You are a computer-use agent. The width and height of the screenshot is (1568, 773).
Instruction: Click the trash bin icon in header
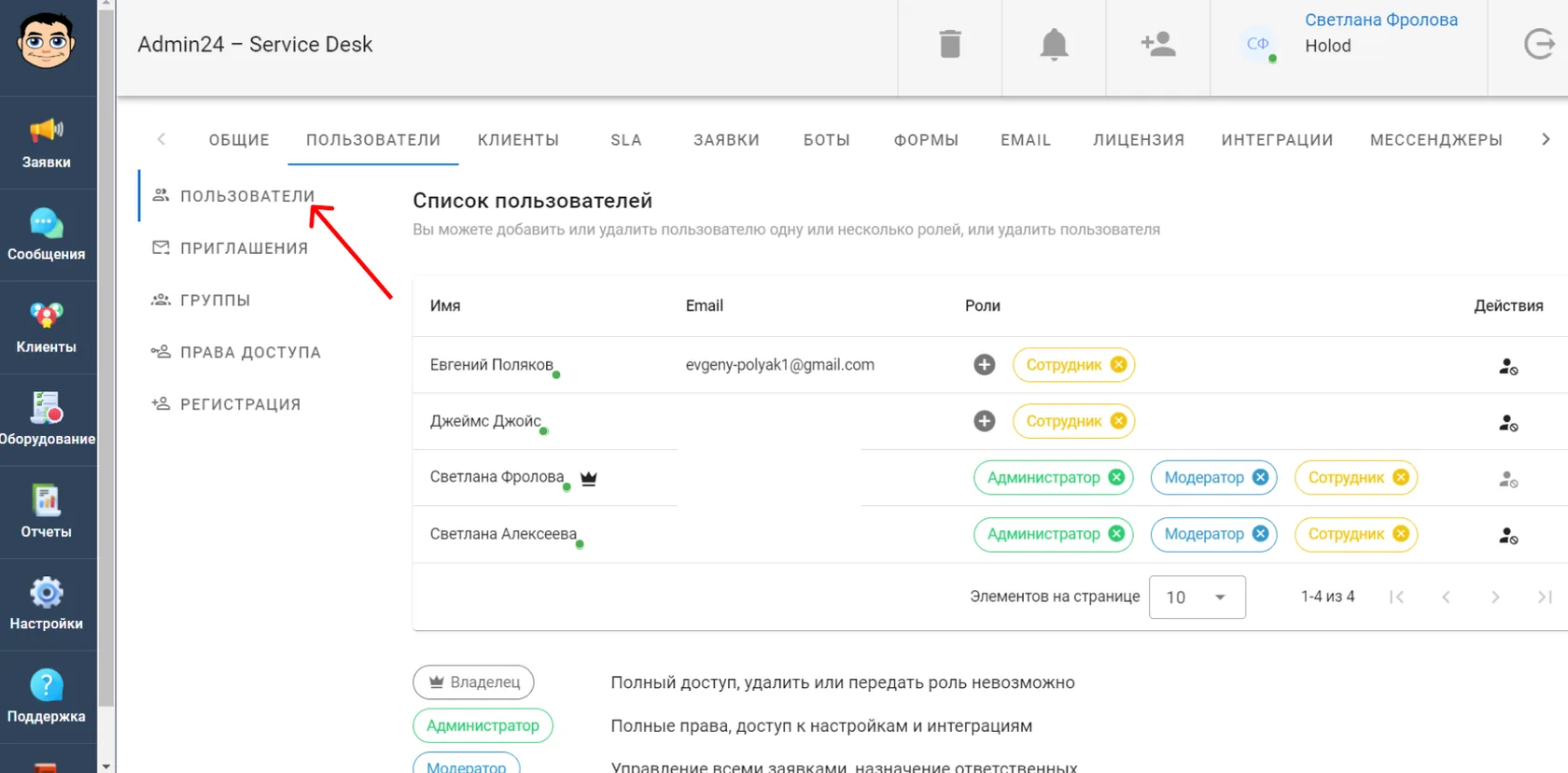(950, 44)
